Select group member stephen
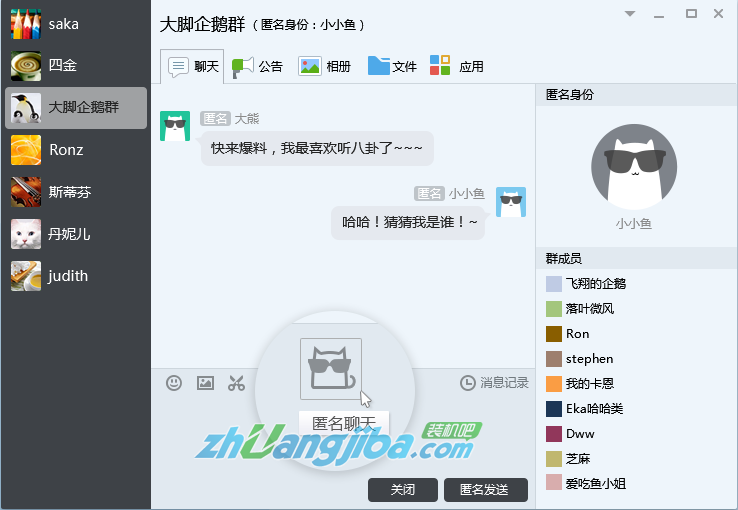The image size is (738, 510). (x=589, y=359)
